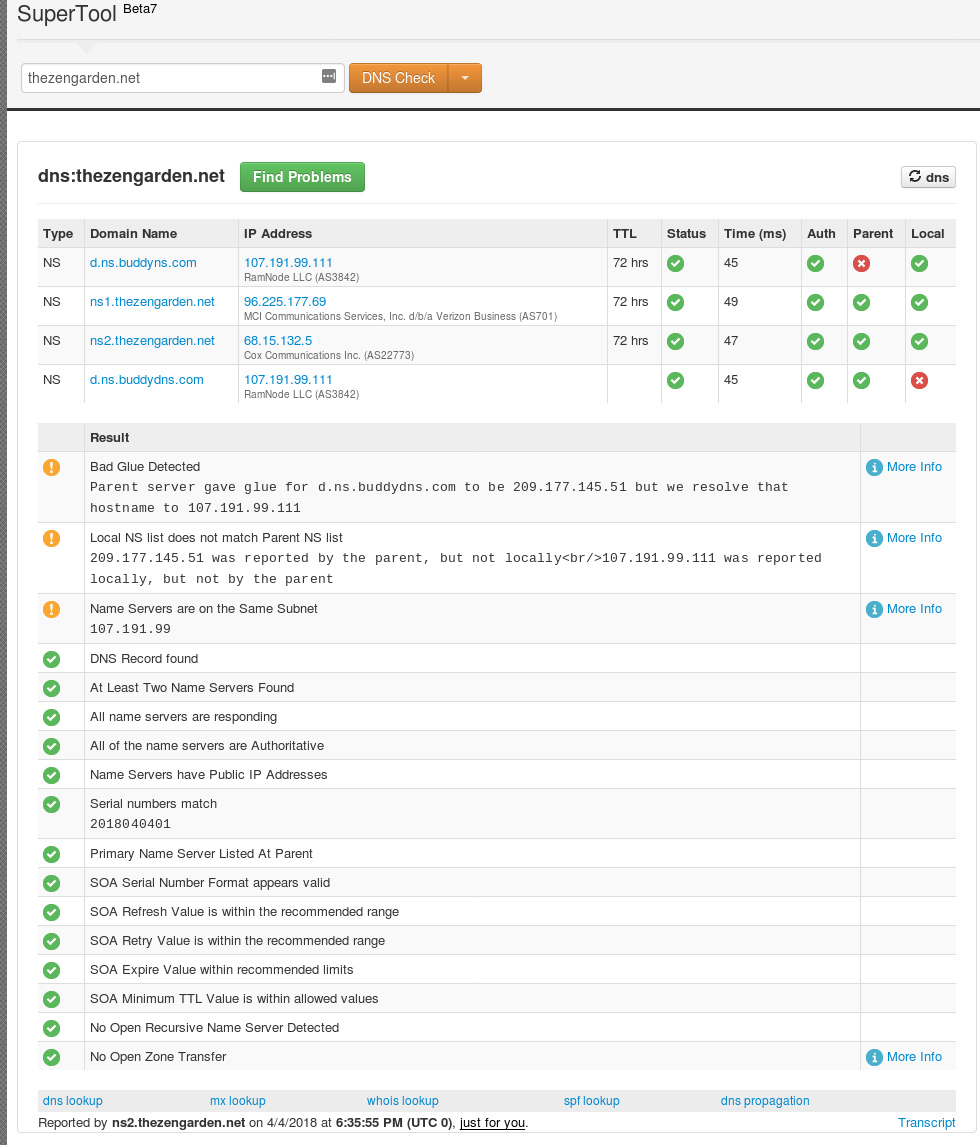Viewport: 980px width, 1145px height.
Task: Select the serial number 2018040401 text
Action: [x=130, y=824]
